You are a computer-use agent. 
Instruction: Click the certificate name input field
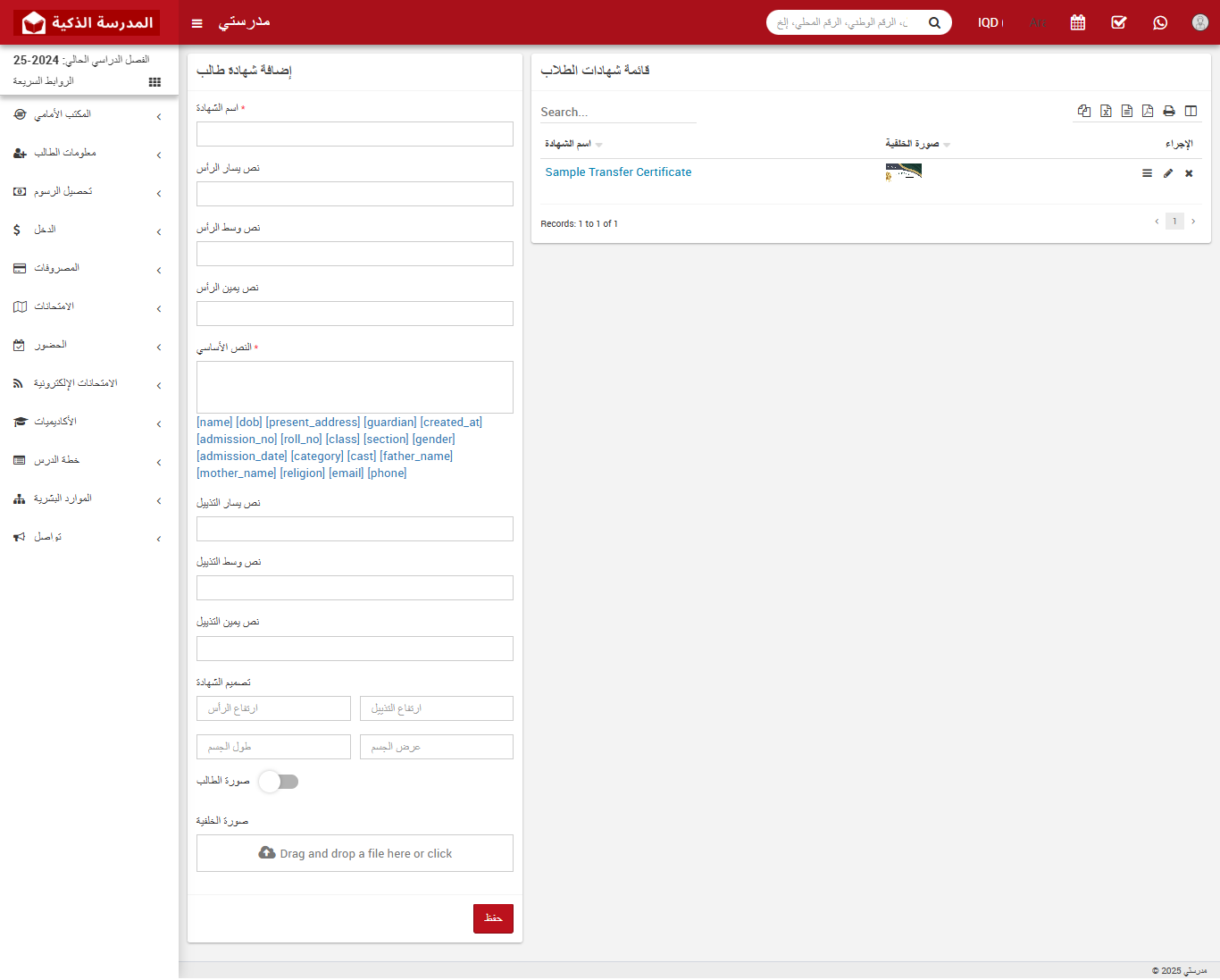point(355,134)
